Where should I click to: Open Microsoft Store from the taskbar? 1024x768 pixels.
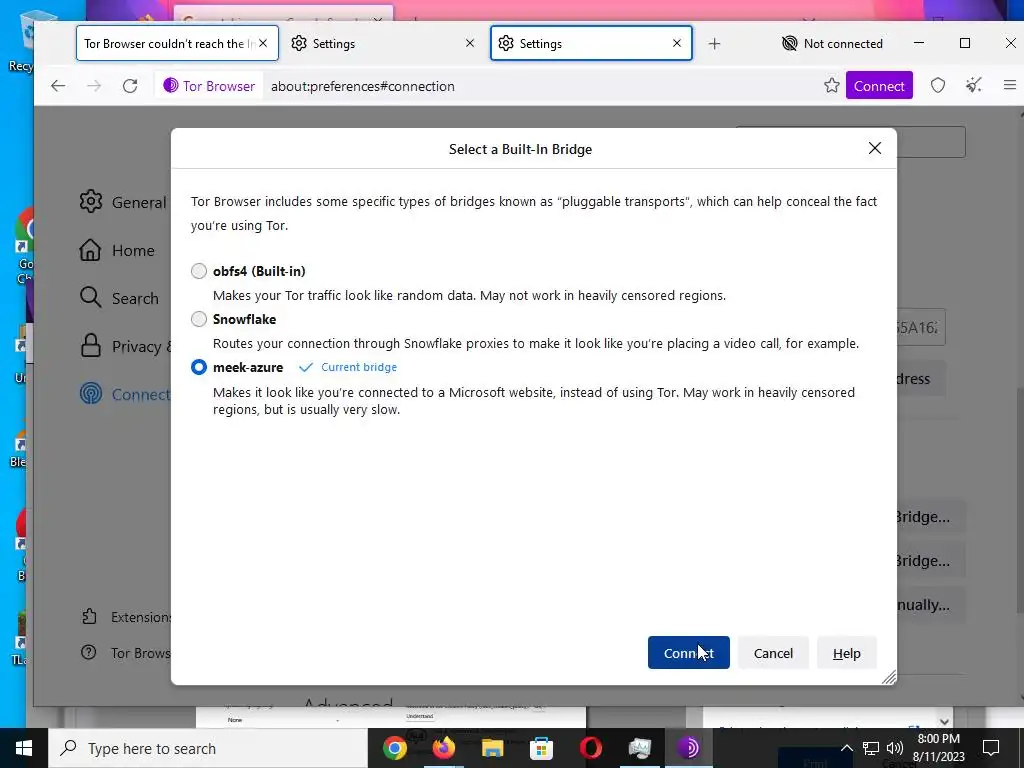pos(541,748)
